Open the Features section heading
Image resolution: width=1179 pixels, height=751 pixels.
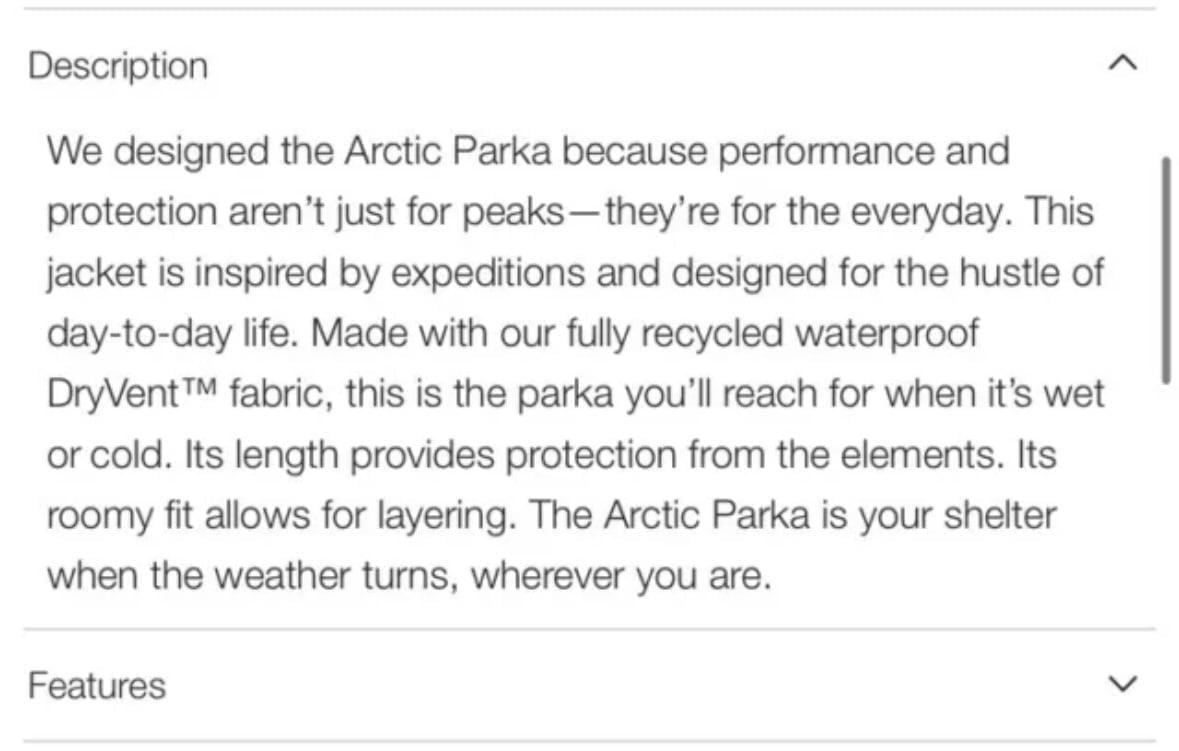tap(97, 686)
